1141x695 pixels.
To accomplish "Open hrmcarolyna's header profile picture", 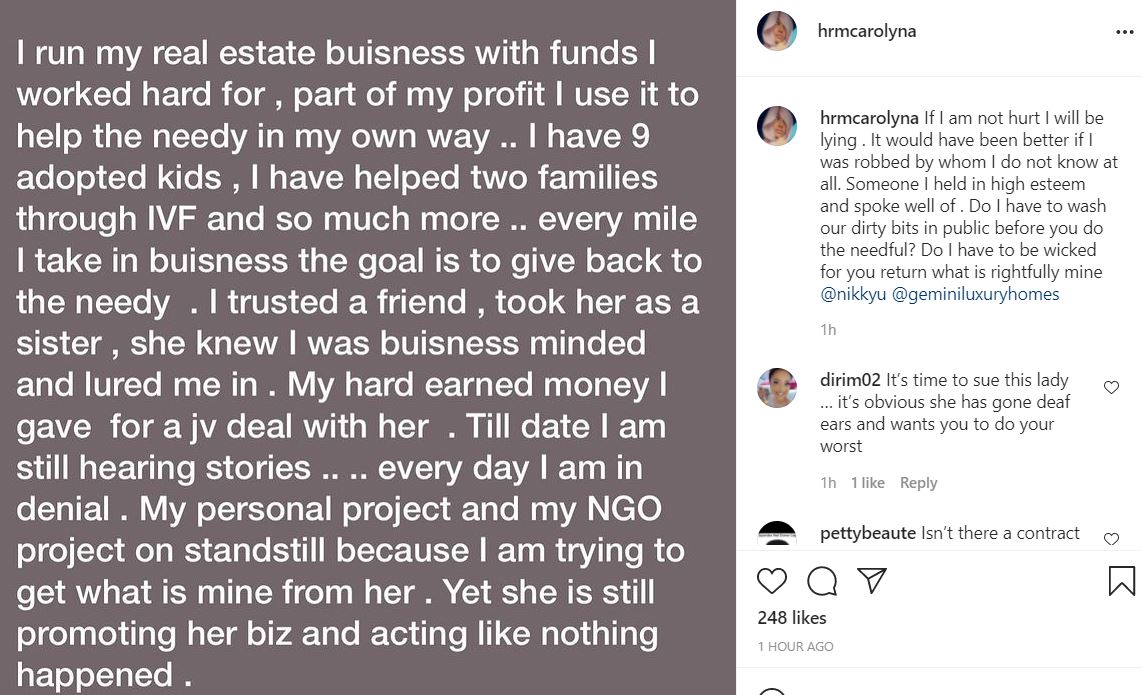I will click(777, 31).
